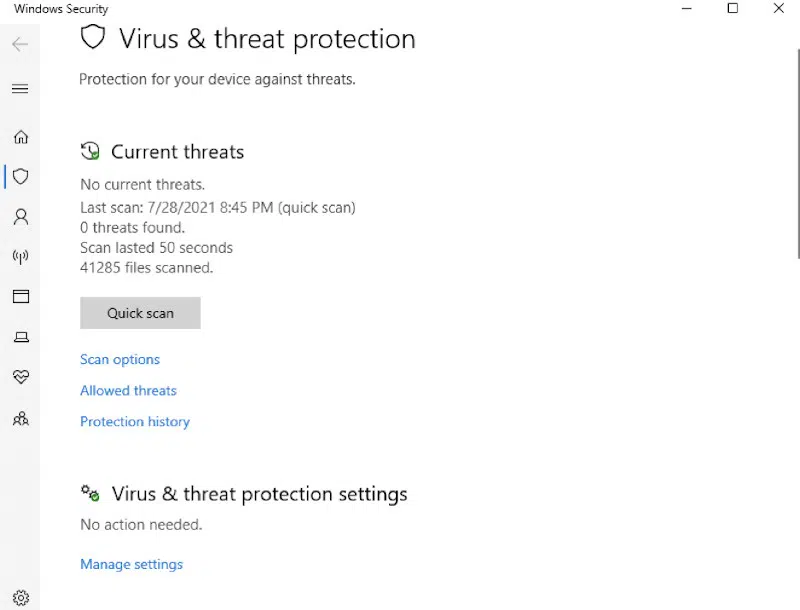Viewport: 800px width, 610px height.
Task: Open Family options via the family icon
Action: 21,419
